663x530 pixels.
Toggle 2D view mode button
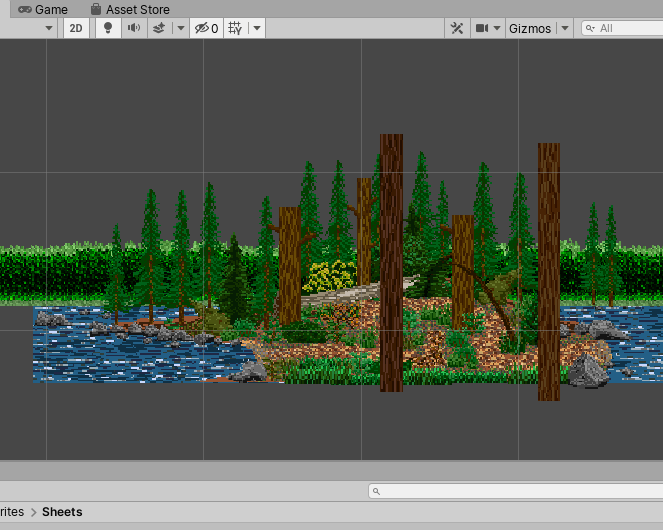(x=76, y=28)
